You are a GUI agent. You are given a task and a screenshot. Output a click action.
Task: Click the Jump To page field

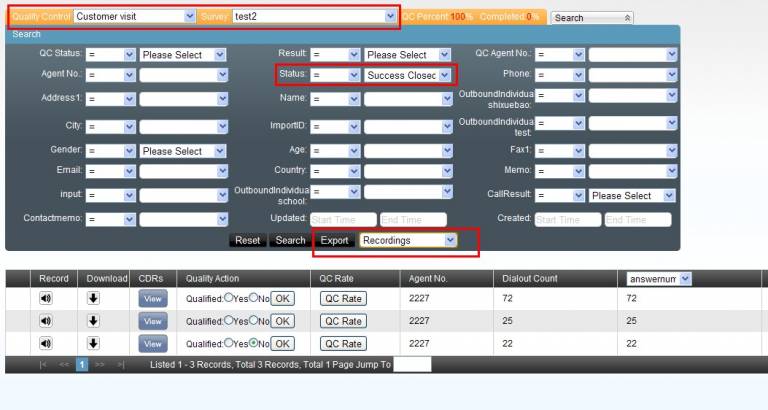coord(412,365)
